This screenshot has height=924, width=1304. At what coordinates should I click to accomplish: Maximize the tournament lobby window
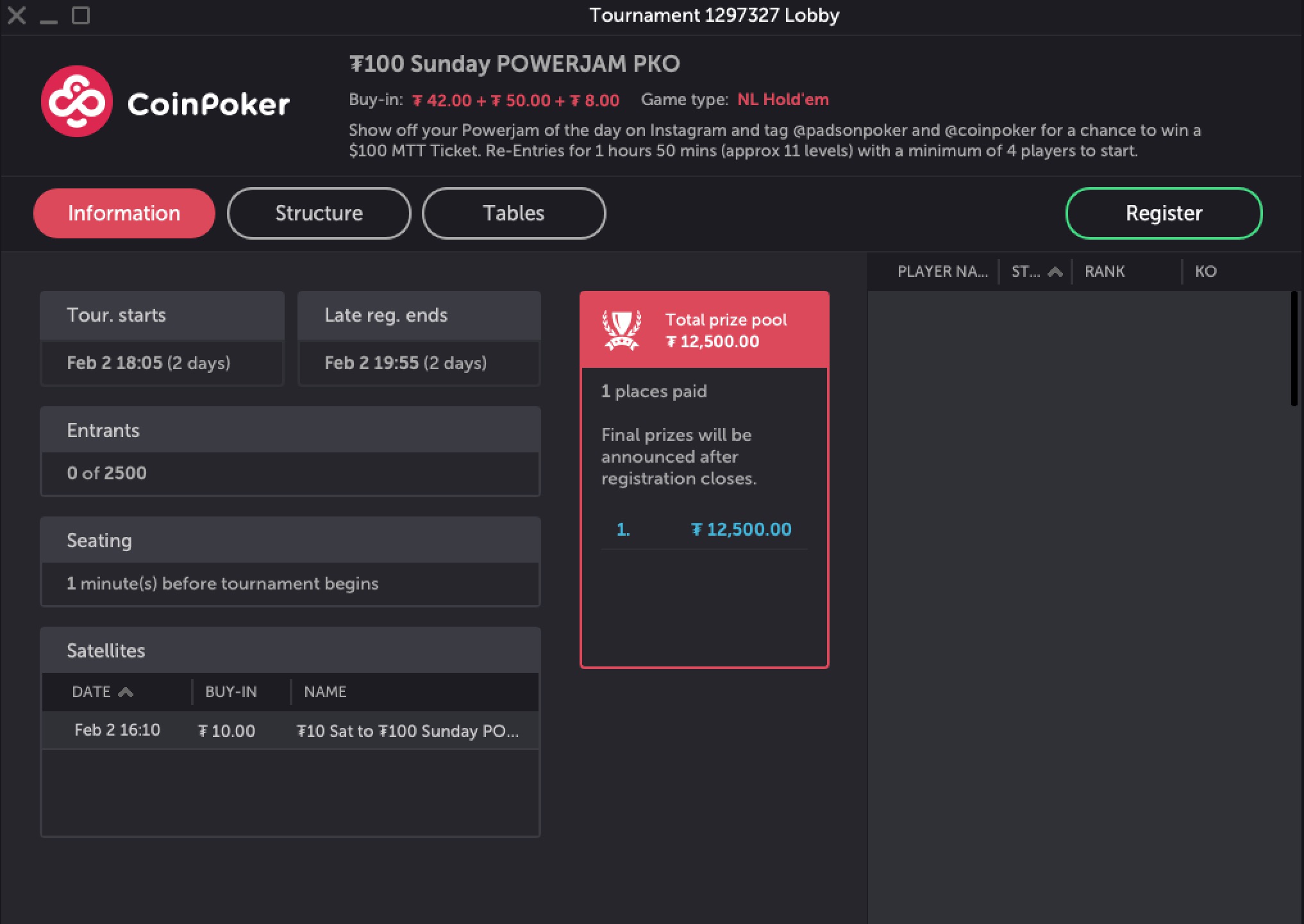pos(81,15)
